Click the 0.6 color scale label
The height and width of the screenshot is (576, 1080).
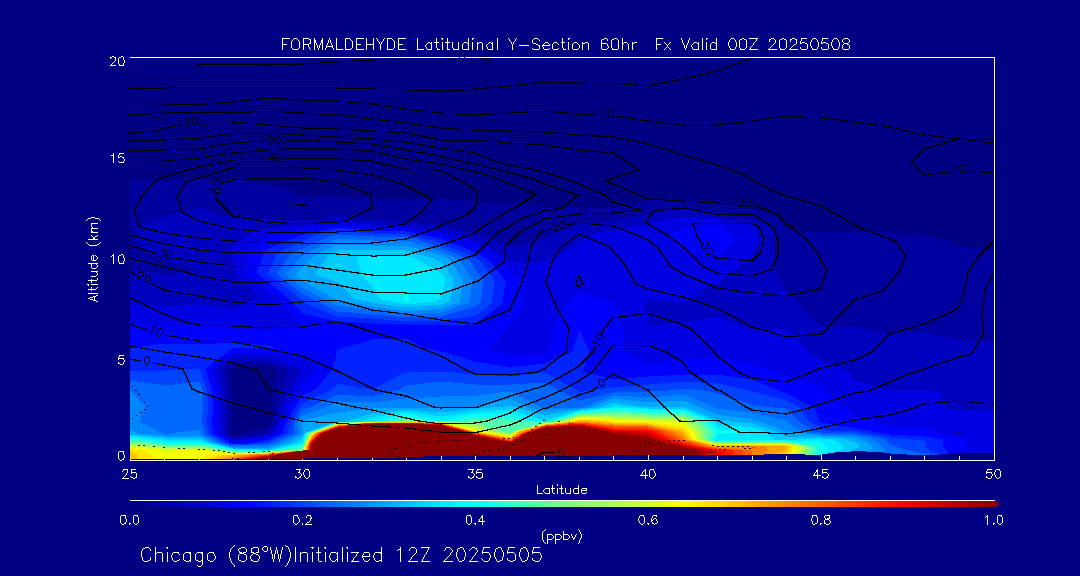coord(648,520)
